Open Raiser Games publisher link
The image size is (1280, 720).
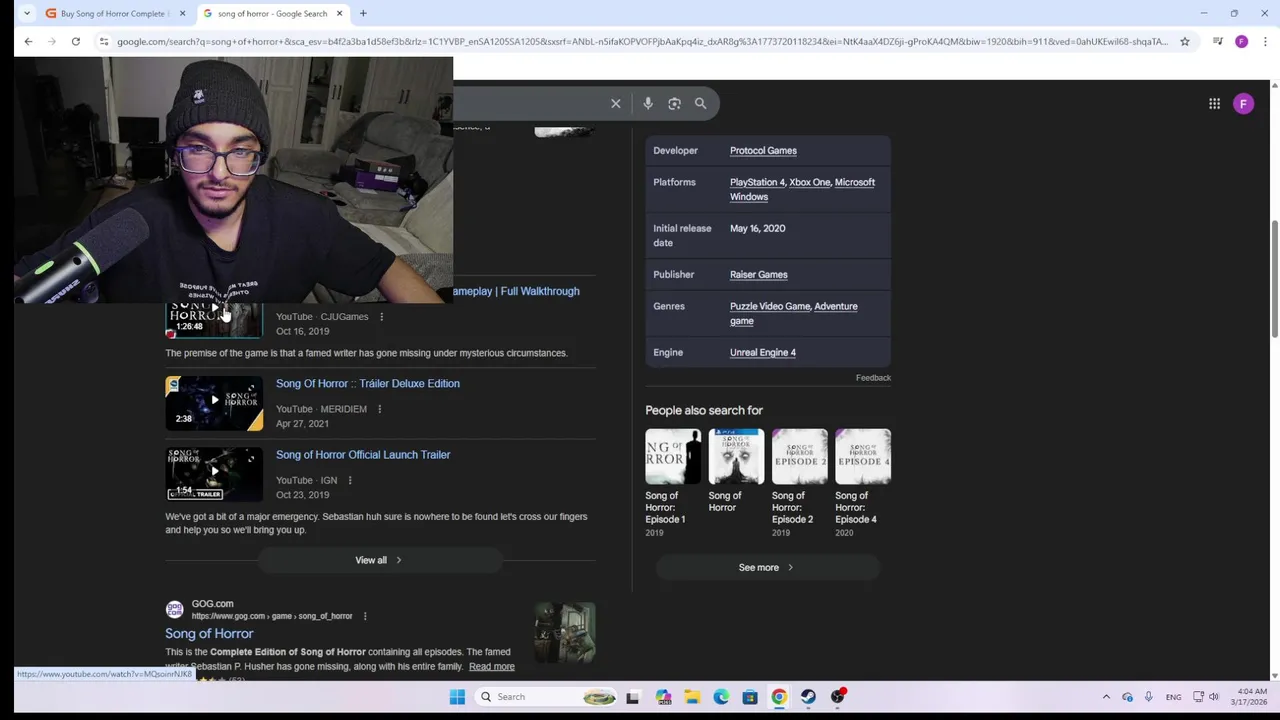(759, 275)
